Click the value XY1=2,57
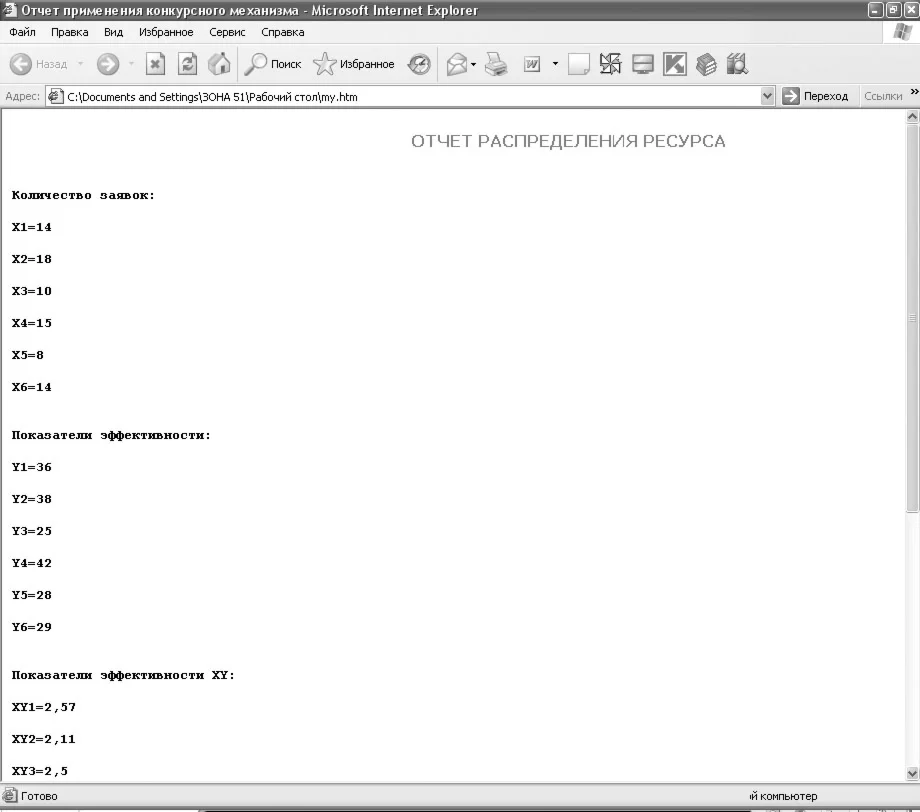 [x=44, y=708]
